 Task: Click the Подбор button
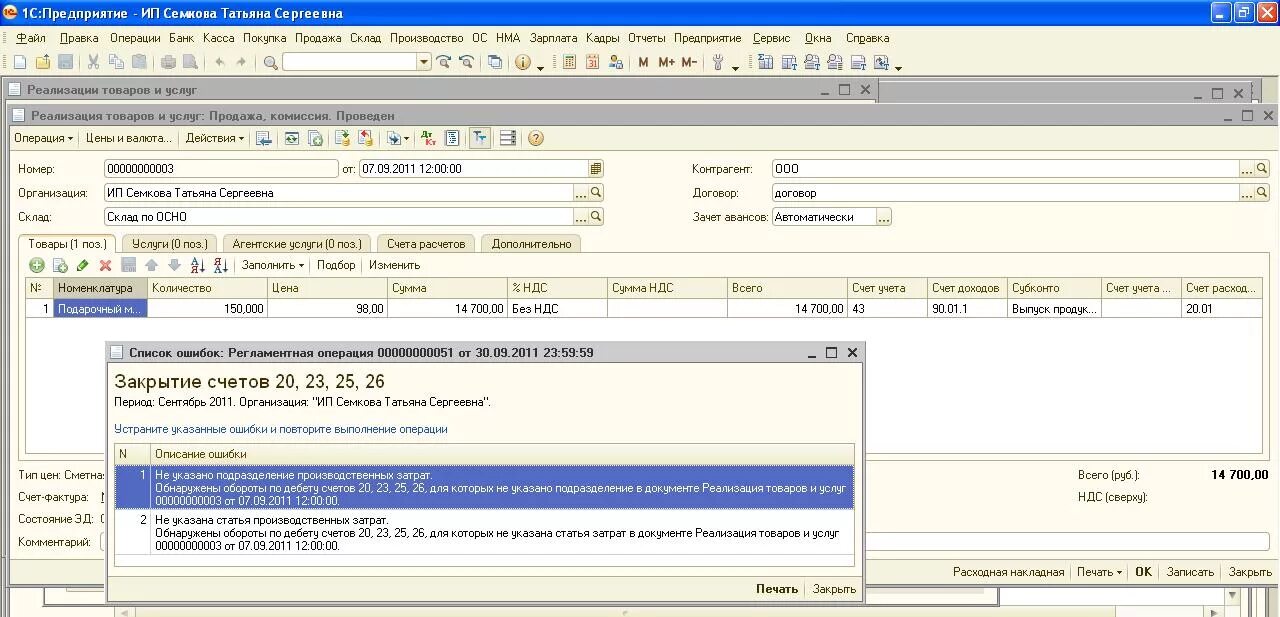click(336, 265)
